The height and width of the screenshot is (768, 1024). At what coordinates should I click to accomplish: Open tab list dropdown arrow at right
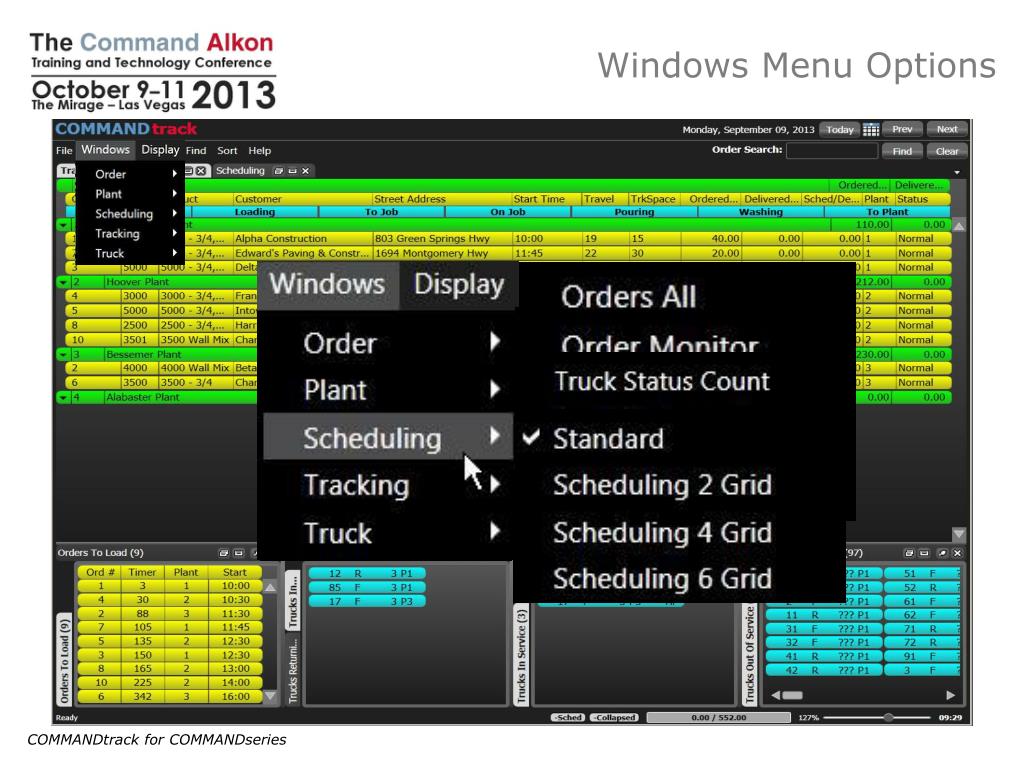point(957,172)
